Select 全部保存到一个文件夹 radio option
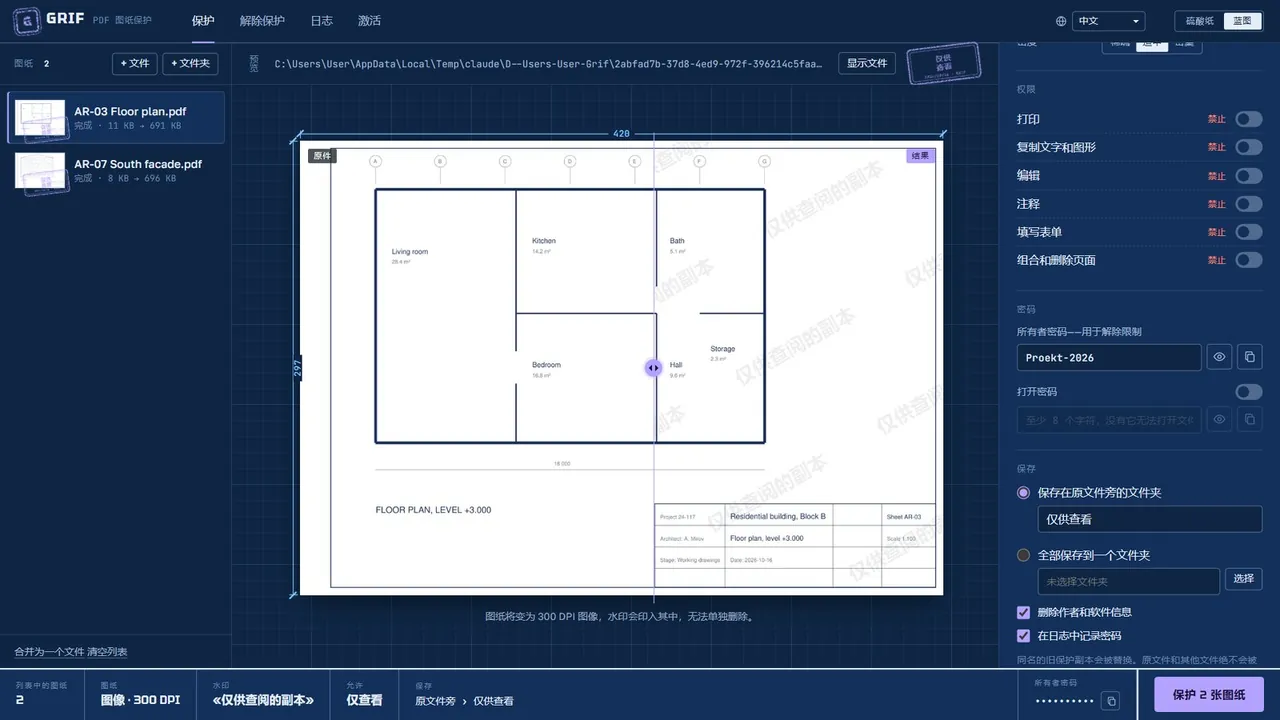1280x720 pixels. [1023, 555]
